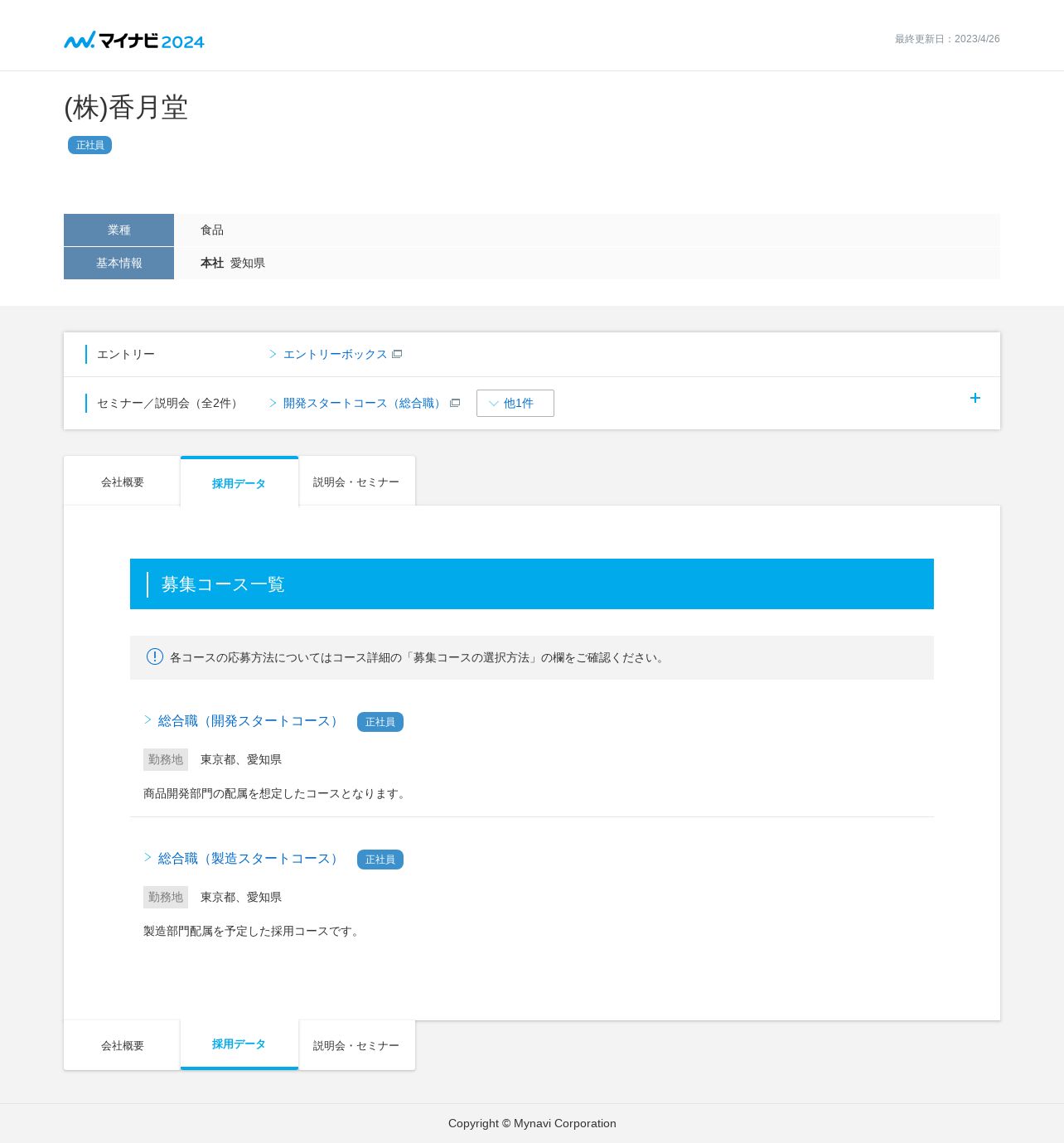Open the マイナビ2024 logo homepage

point(134,41)
